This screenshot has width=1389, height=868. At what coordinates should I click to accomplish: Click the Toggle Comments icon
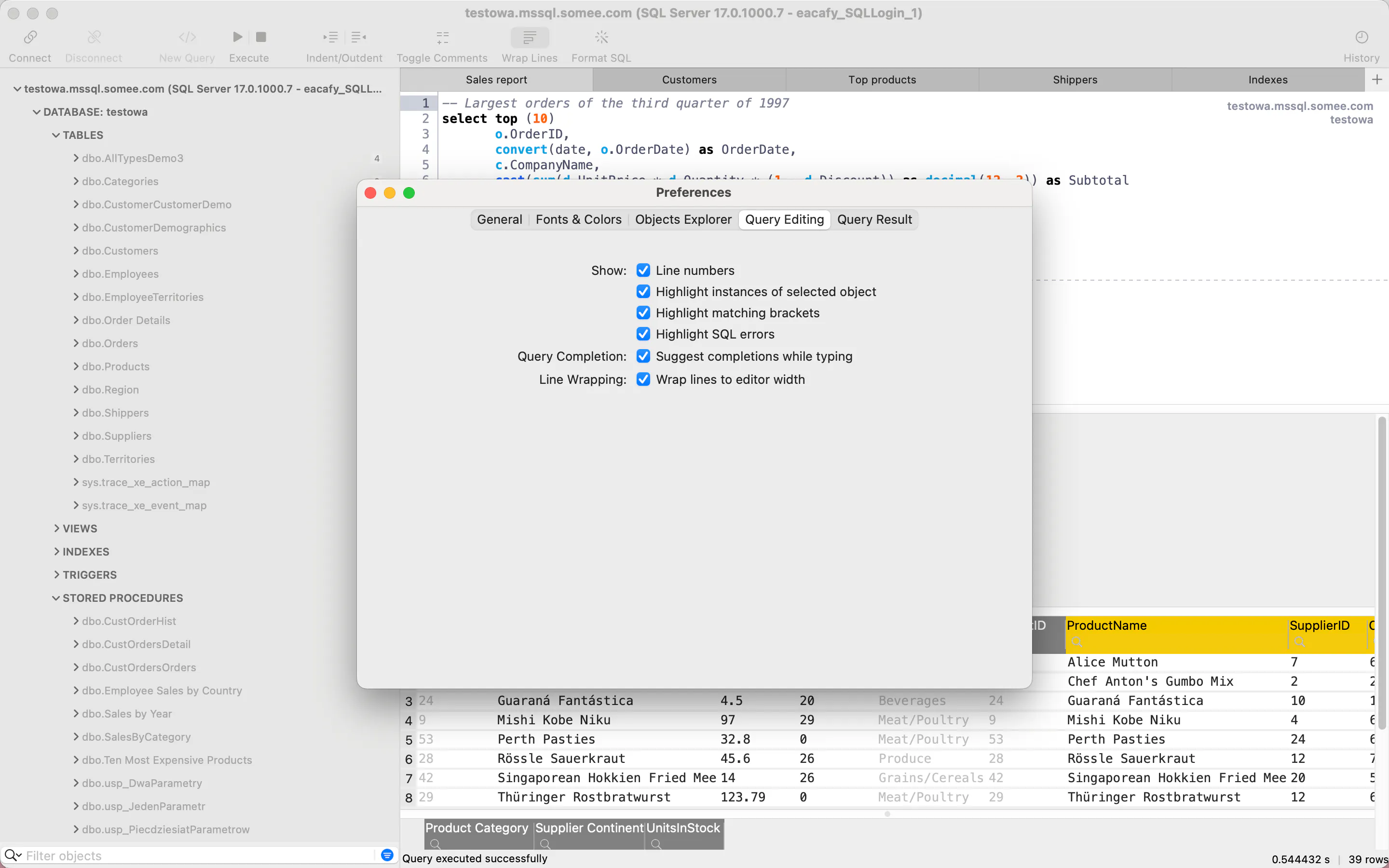(442, 37)
